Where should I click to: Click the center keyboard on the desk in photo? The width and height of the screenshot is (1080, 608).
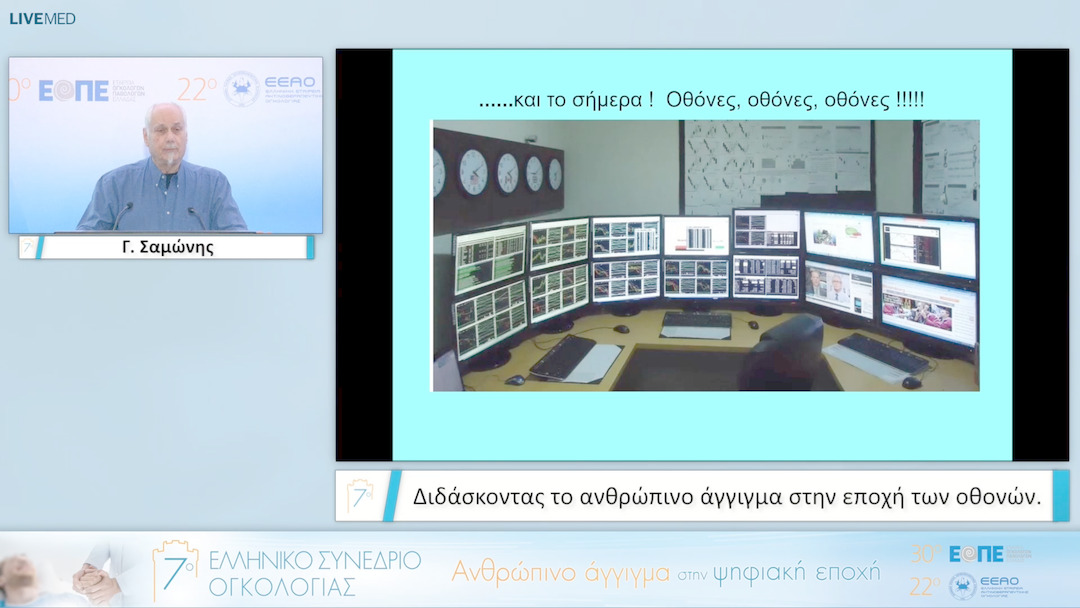[x=697, y=321]
